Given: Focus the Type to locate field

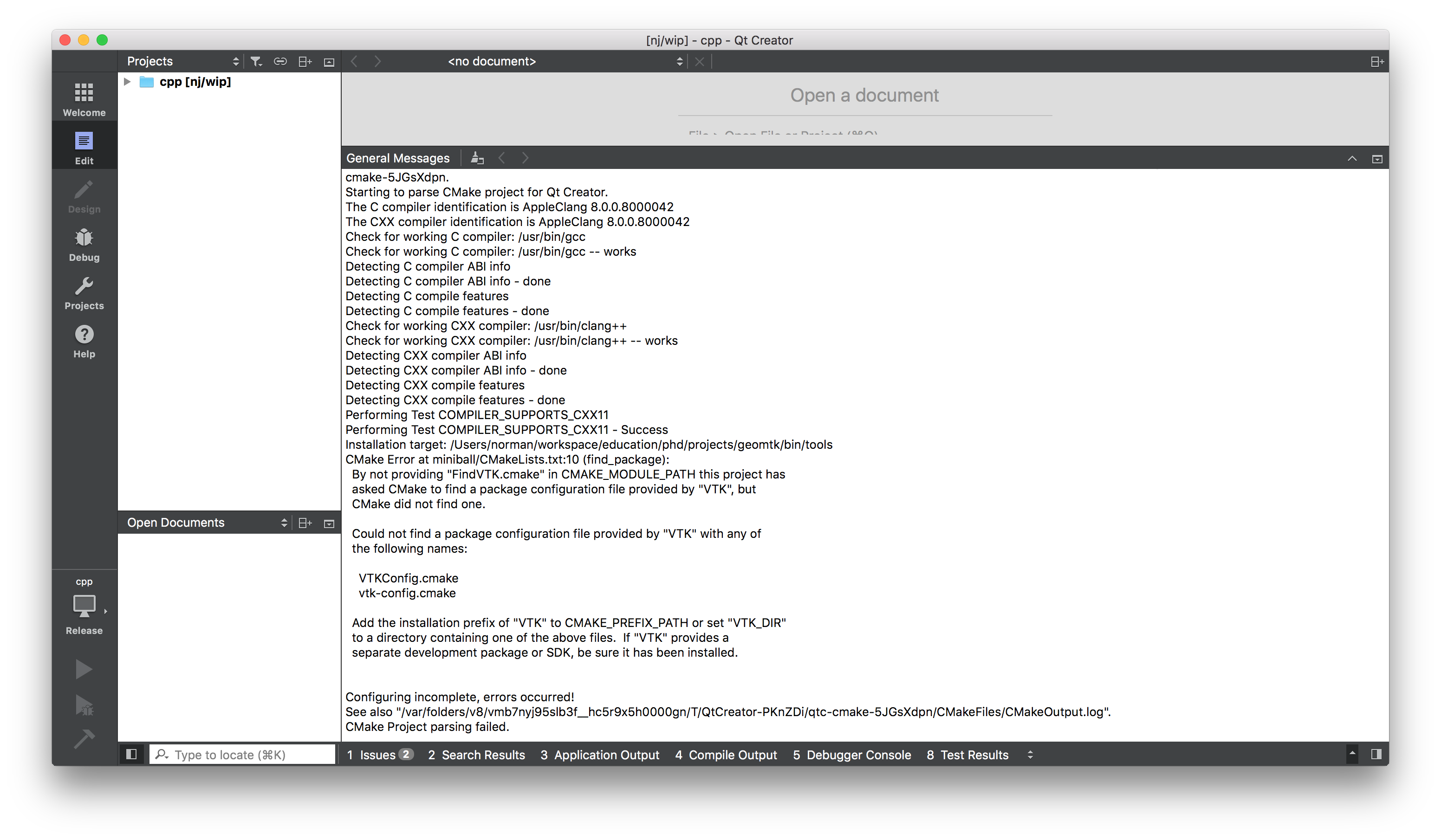Looking at the screenshot, I should (x=242, y=755).
